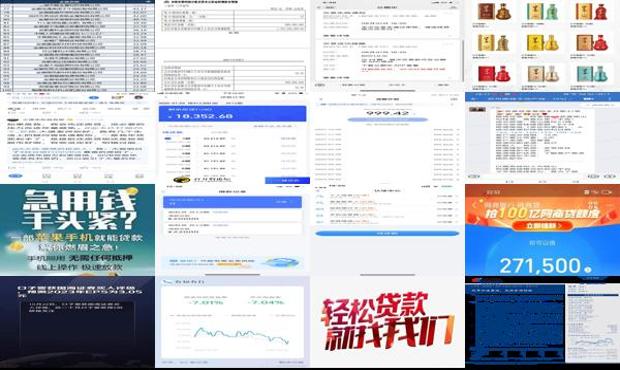
Task: Open the blue balance card showing 10,352.68
Action: (x=232, y=114)
